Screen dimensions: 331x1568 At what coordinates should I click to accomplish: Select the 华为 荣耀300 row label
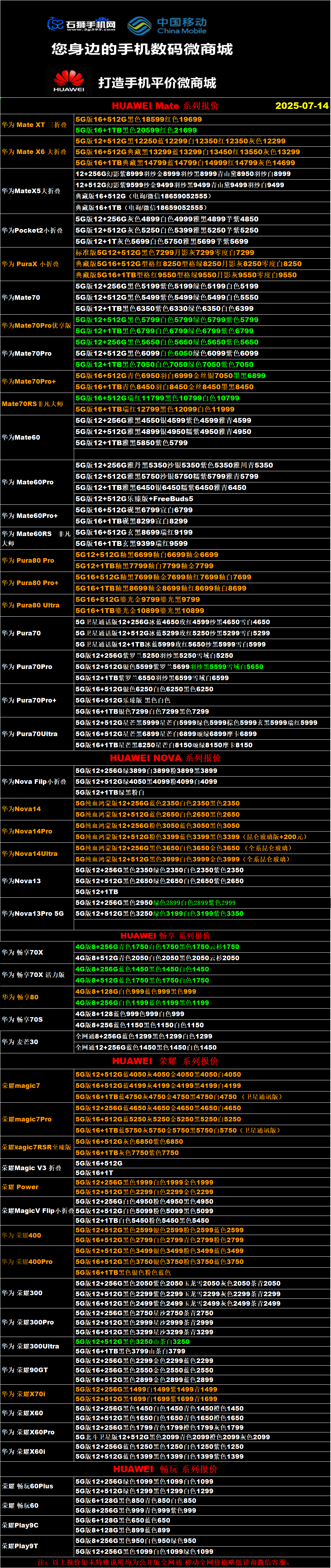pos(22,1293)
